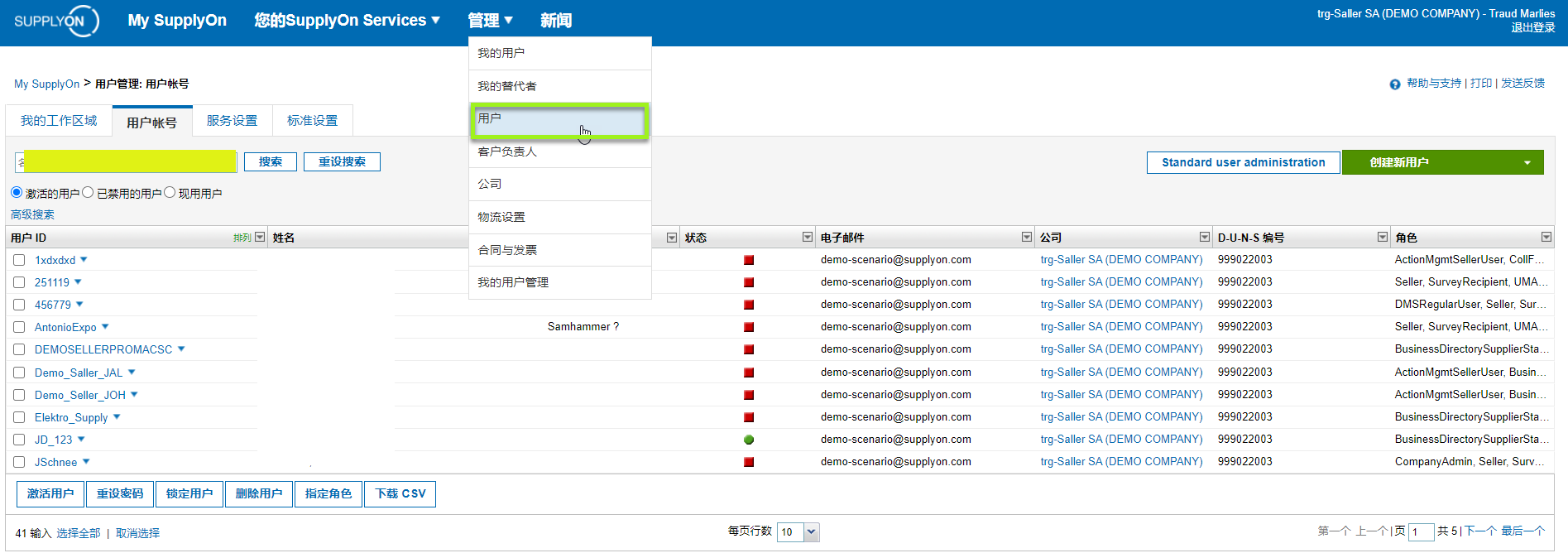Select 我的用户 in the 管理 menu
Screen dimensions: 1568x553
click(560, 53)
